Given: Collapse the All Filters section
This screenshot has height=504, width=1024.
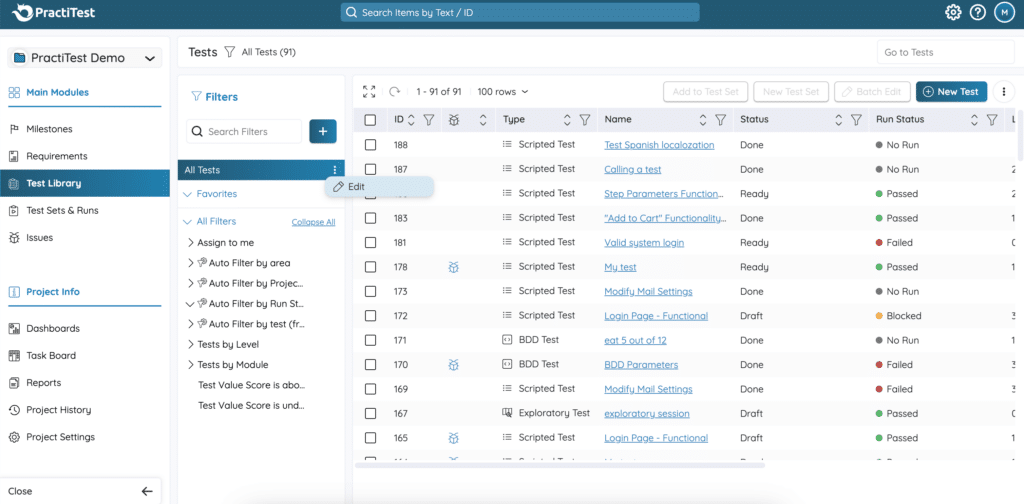Looking at the screenshot, I should [187, 221].
